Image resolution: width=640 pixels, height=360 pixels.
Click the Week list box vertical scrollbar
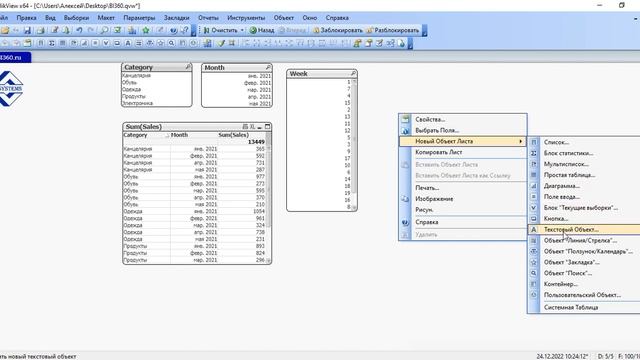pos(354,144)
